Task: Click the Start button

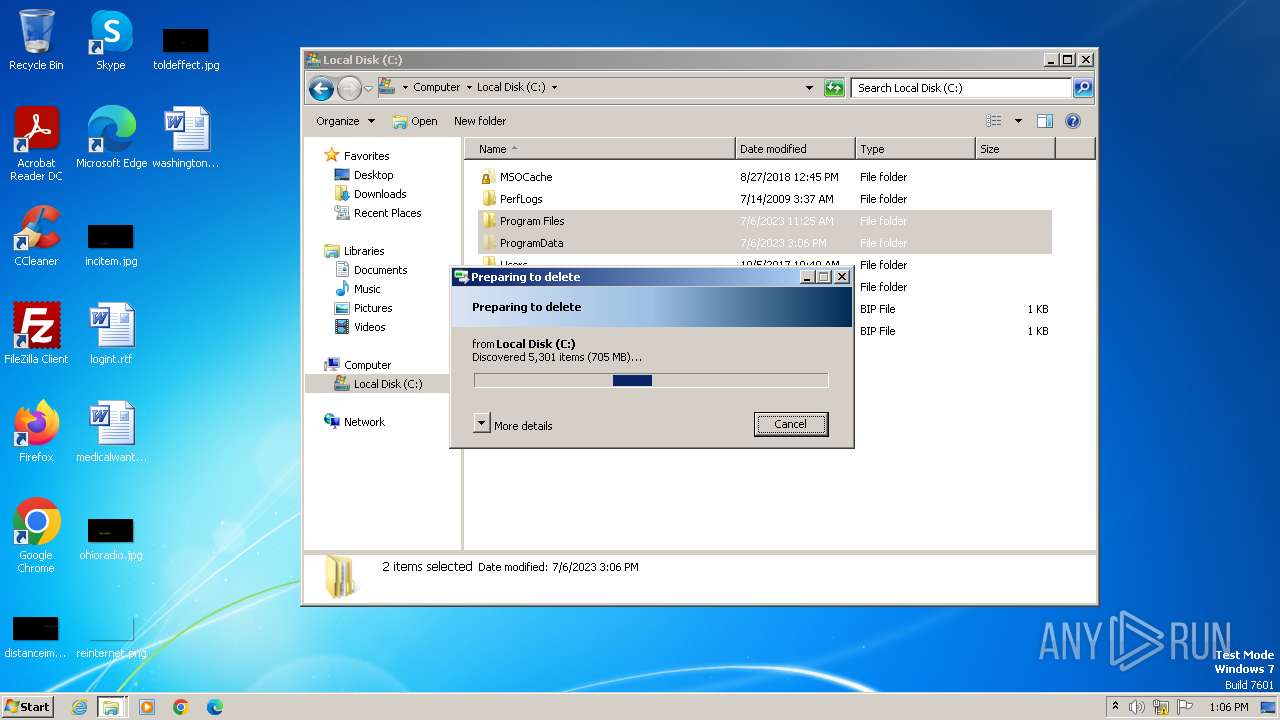Action: pos(27,706)
